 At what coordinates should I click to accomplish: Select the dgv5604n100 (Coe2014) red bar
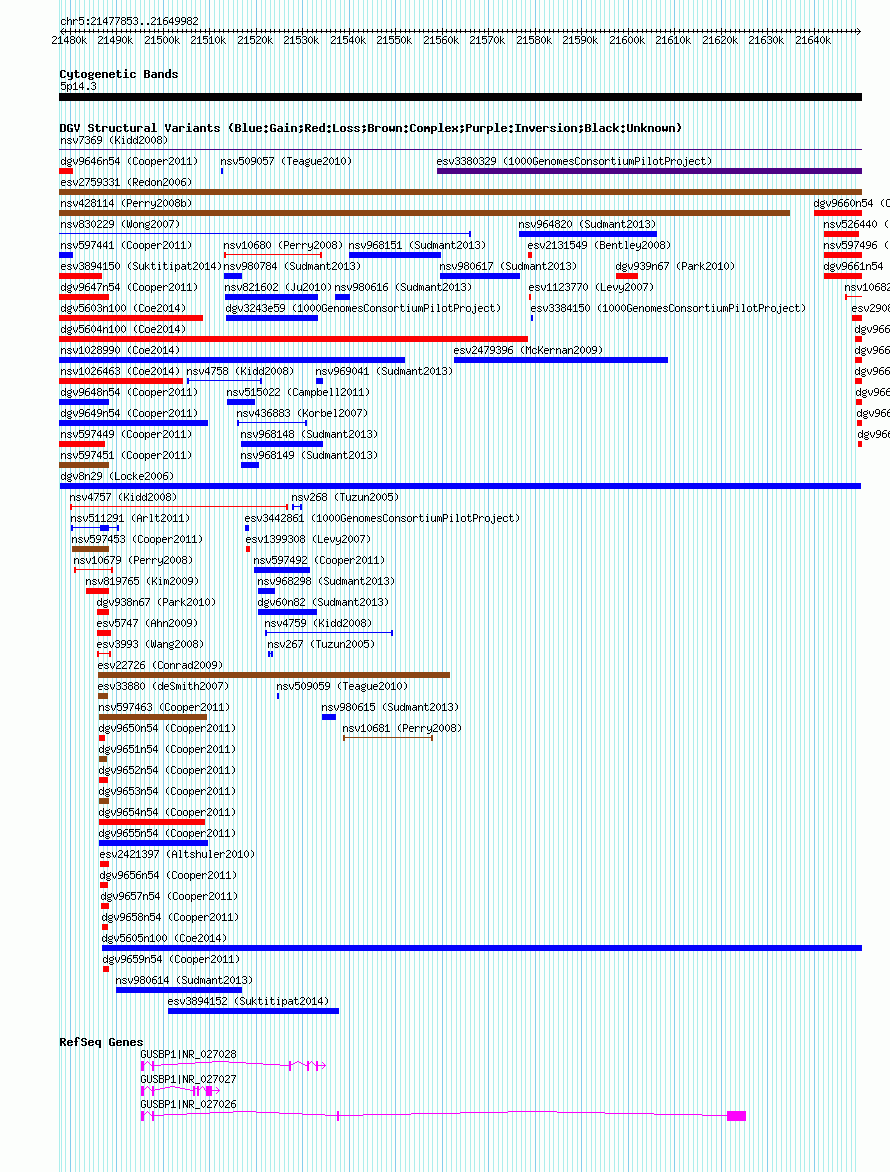(294, 339)
